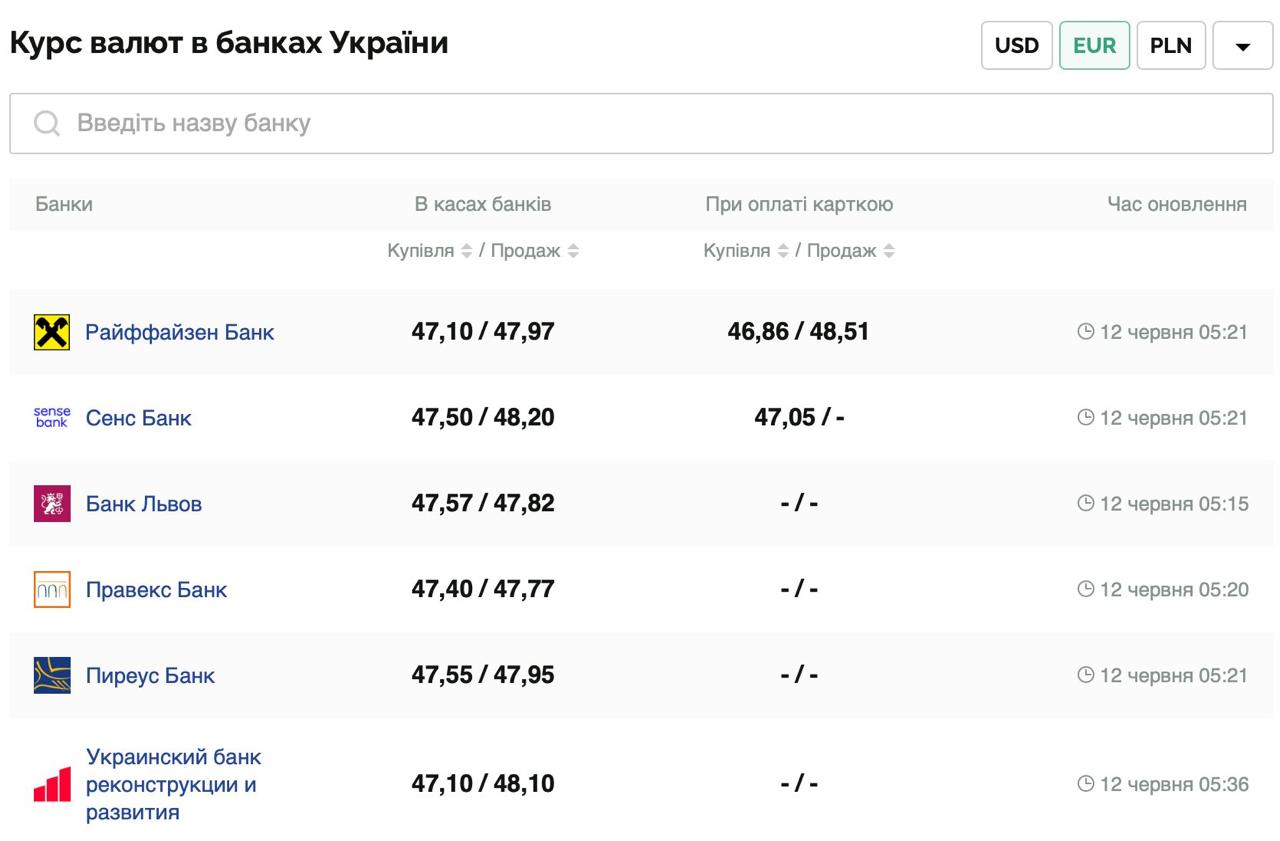Select the USD currency tab

coord(1017,46)
